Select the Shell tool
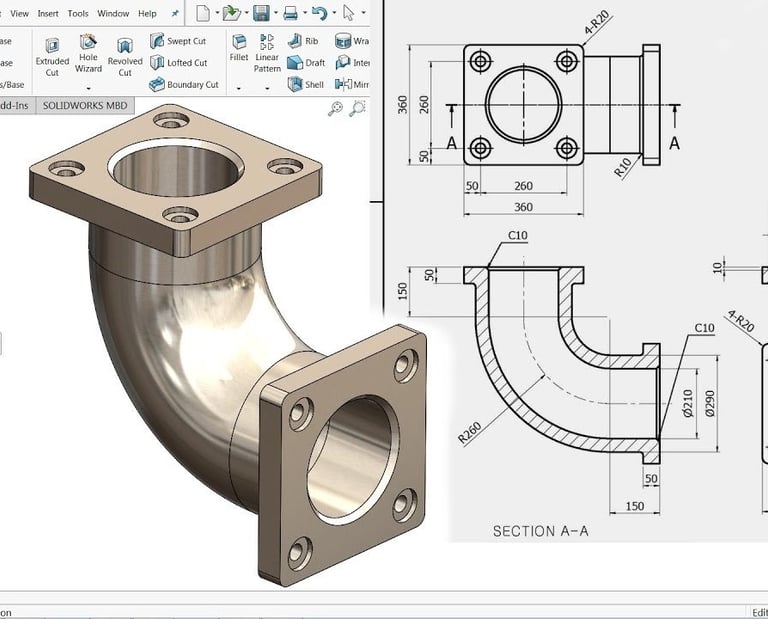768x619 pixels. [306, 84]
